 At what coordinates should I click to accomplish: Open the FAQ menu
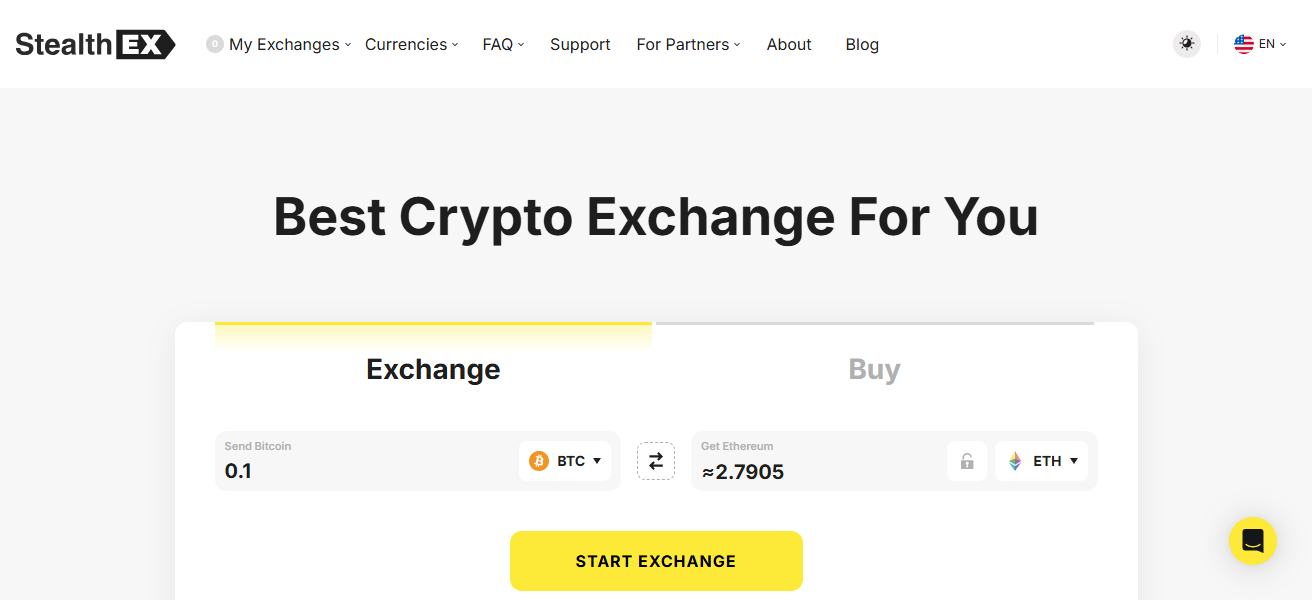(x=503, y=44)
